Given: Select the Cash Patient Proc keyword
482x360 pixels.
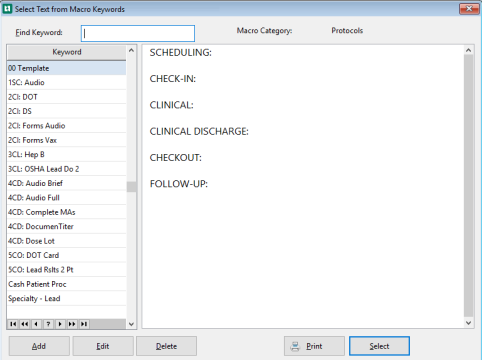Looking at the screenshot, I should 67,284.
